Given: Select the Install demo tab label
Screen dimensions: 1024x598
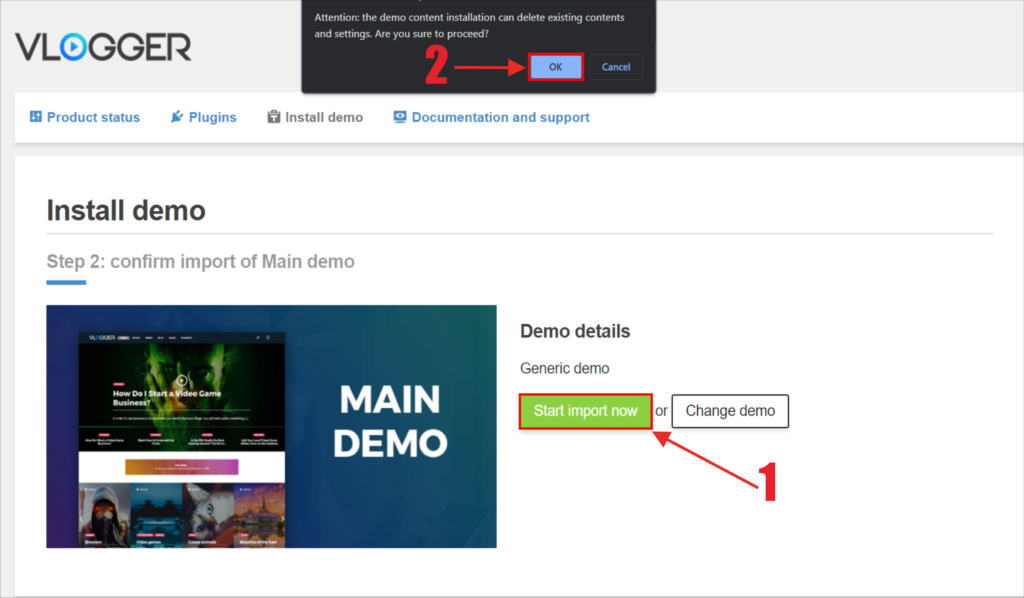Looking at the screenshot, I should coord(324,117).
